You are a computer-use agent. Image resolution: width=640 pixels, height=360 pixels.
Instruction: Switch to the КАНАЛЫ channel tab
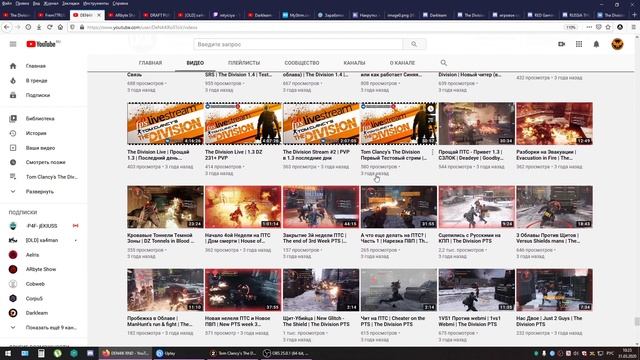[354, 63]
